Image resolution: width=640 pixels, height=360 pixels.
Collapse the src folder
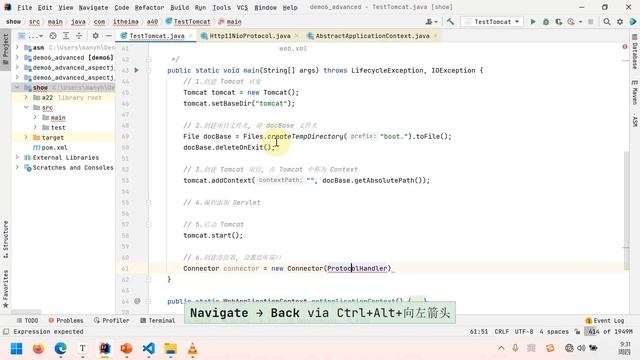26,107
